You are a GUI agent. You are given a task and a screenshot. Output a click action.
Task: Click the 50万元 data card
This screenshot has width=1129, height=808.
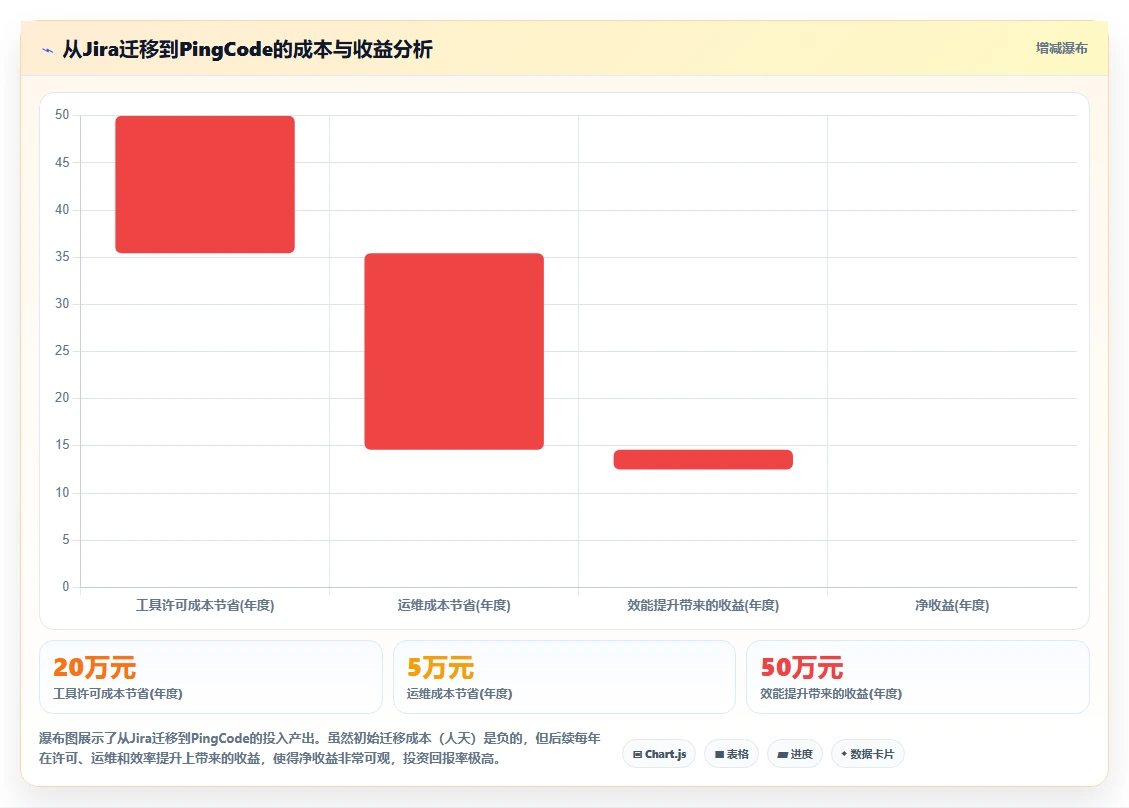(x=918, y=677)
